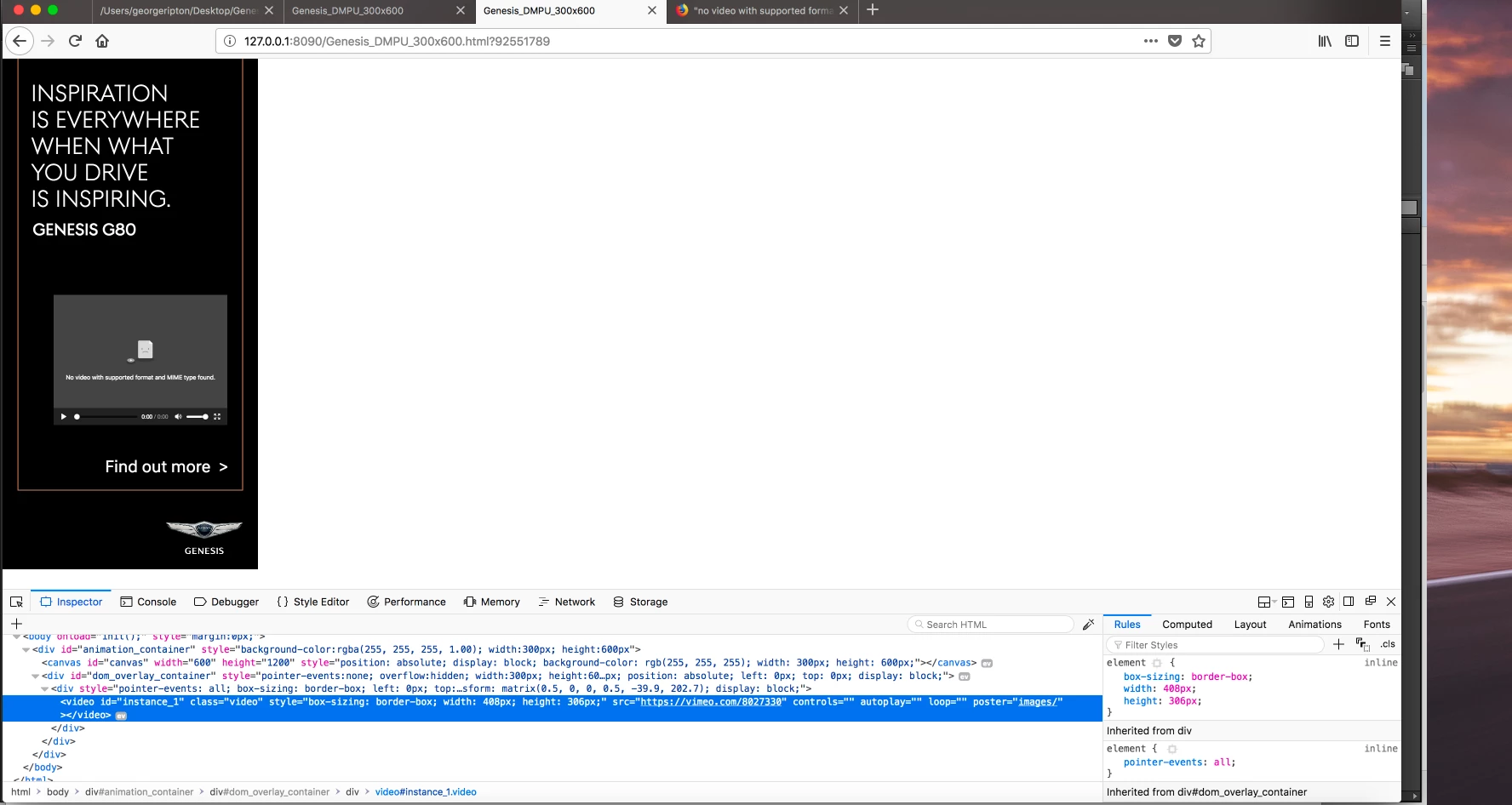Toggle highlighter for first element rule

click(x=1157, y=663)
